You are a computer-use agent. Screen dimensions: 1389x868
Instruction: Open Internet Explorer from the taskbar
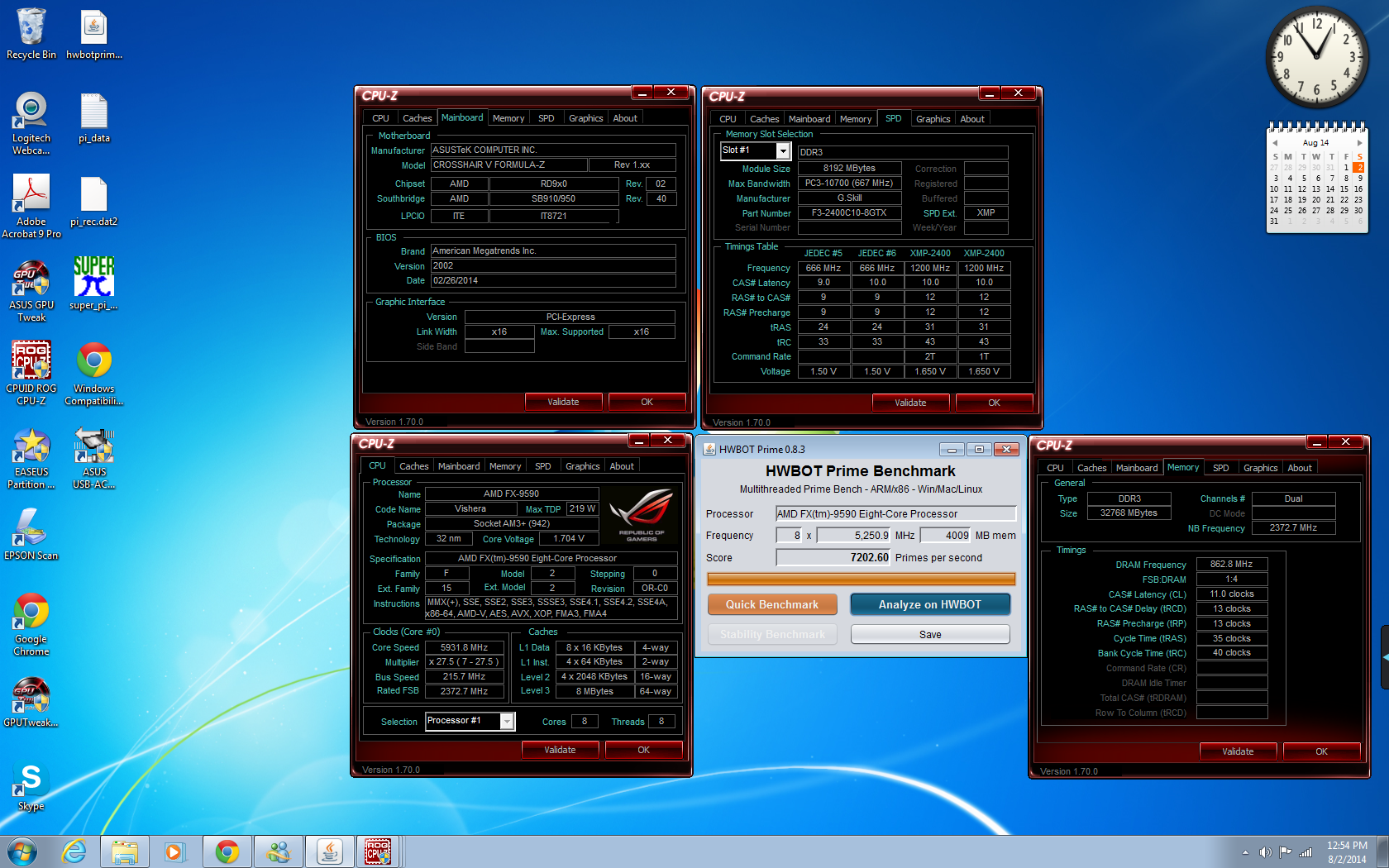pos(74,851)
